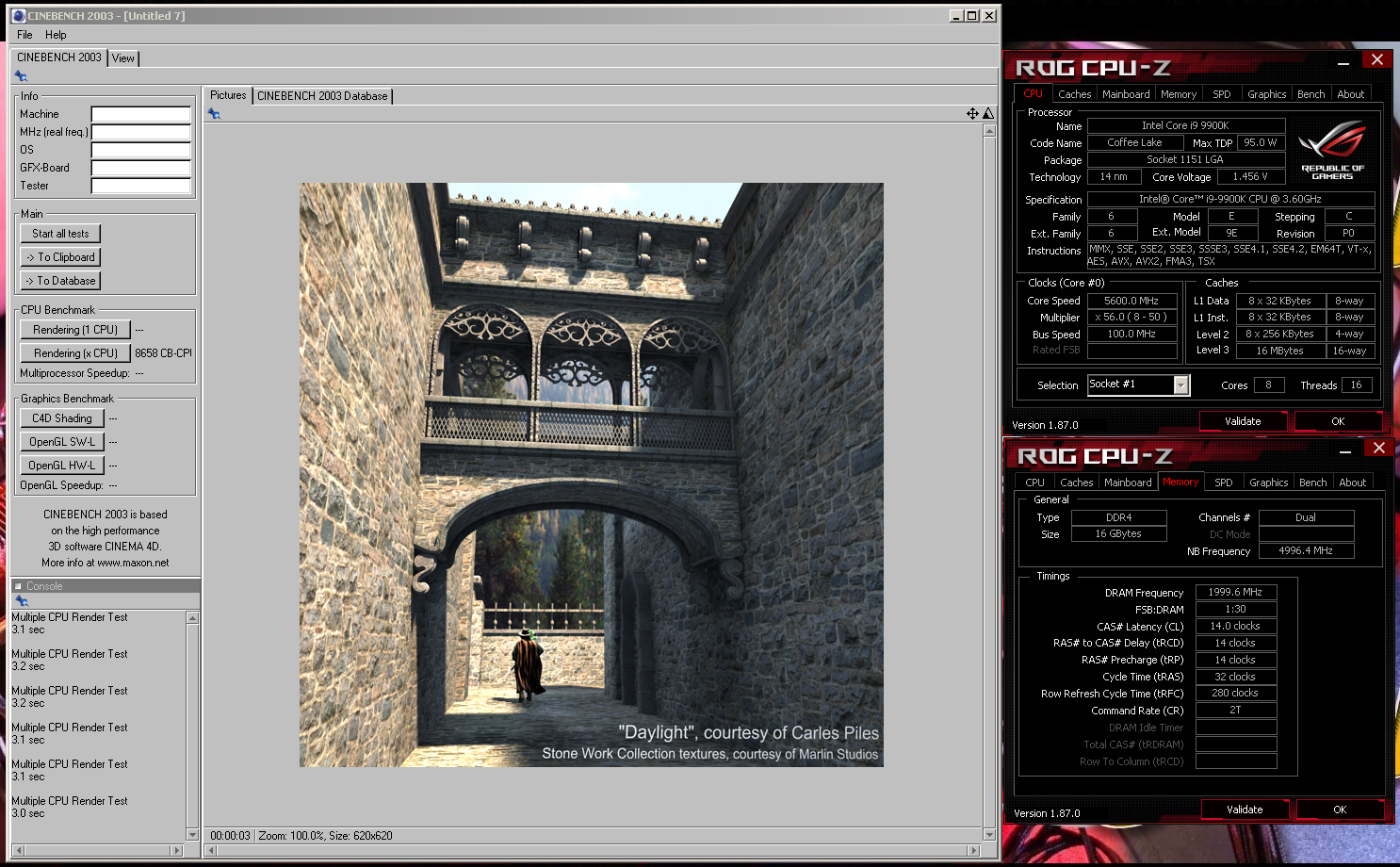Click the www.maxon.net info text

pyautogui.click(x=133, y=563)
